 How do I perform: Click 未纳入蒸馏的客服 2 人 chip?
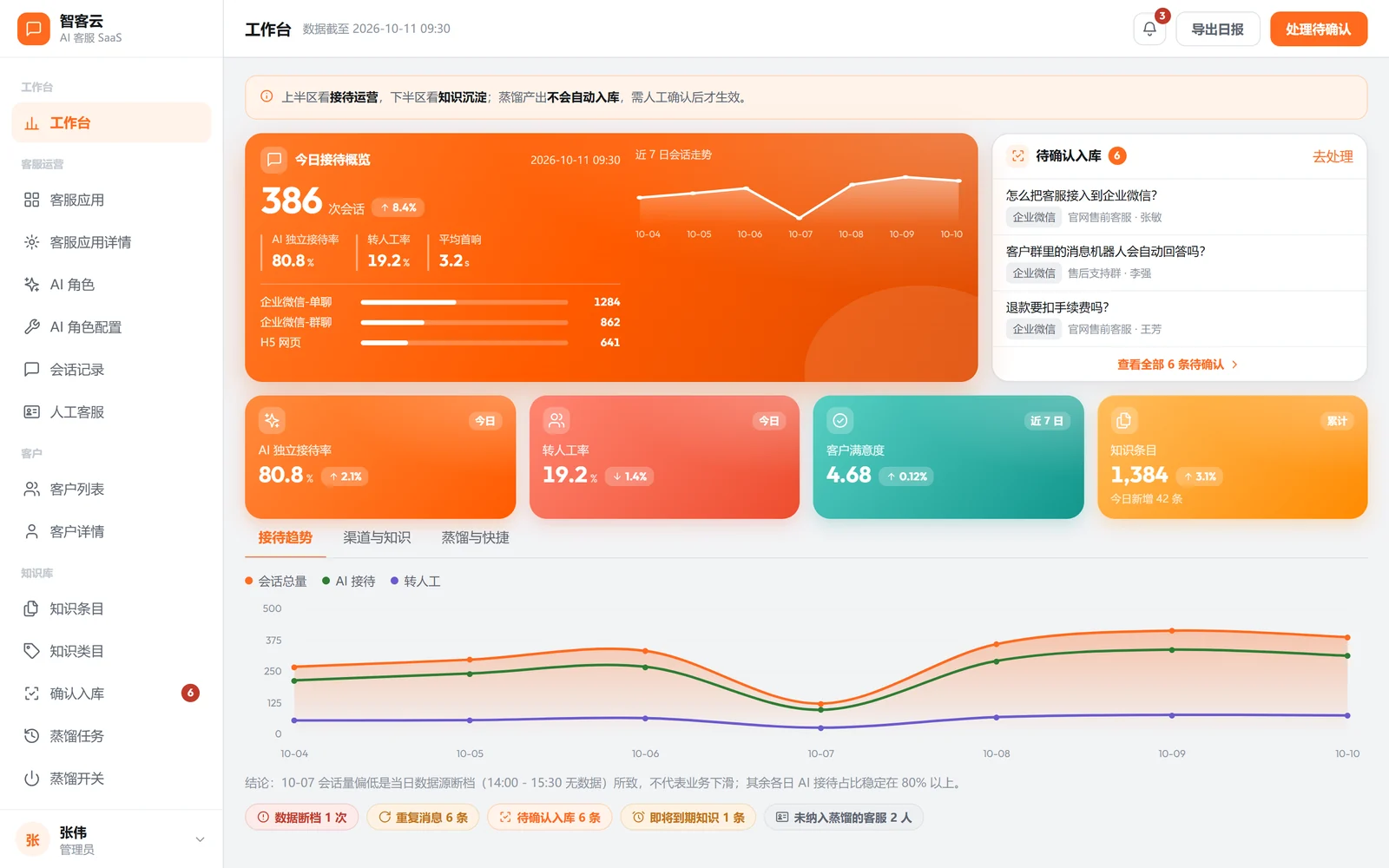click(843, 818)
